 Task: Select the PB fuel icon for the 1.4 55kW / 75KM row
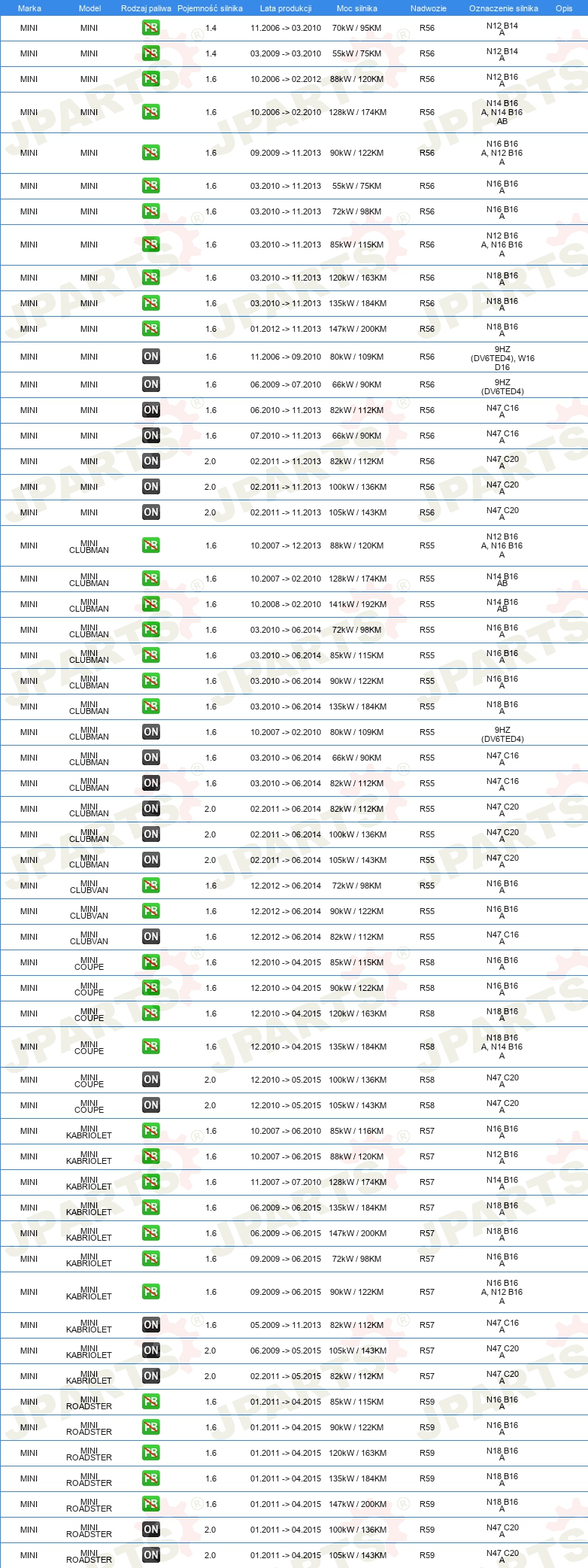(151, 53)
